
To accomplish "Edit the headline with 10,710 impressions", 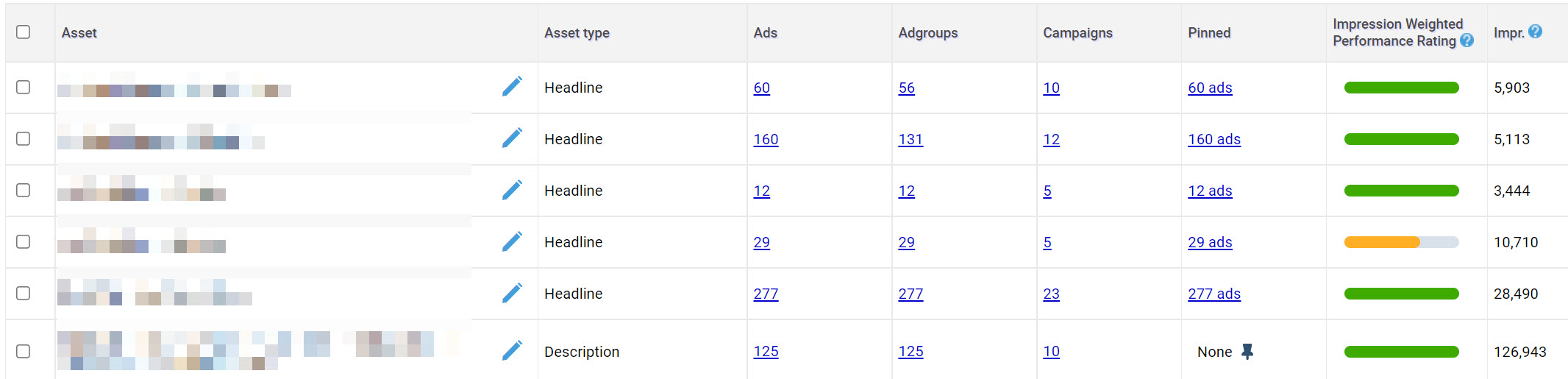I will tap(512, 241).
